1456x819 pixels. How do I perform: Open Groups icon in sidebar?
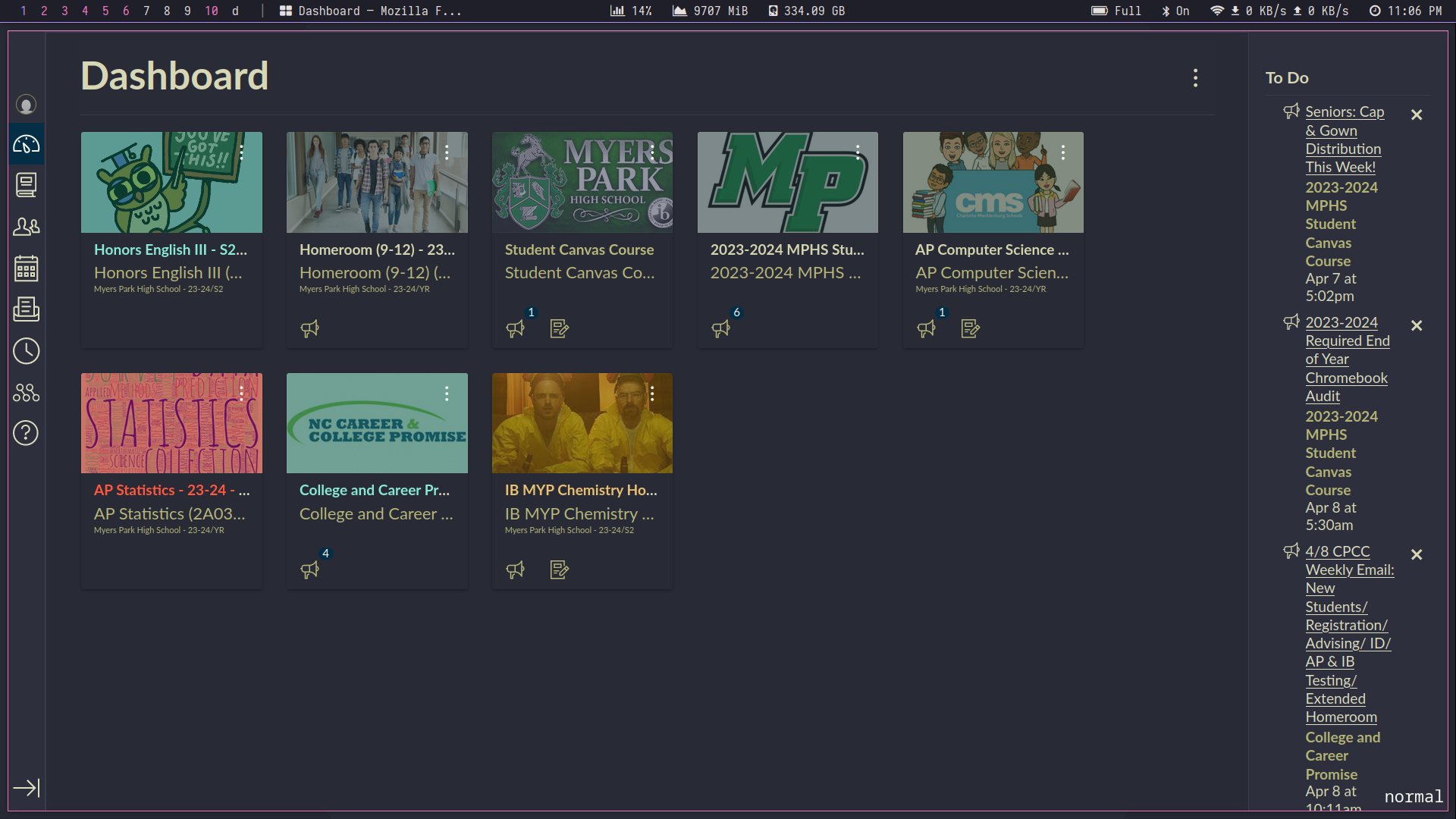[26, 226]
